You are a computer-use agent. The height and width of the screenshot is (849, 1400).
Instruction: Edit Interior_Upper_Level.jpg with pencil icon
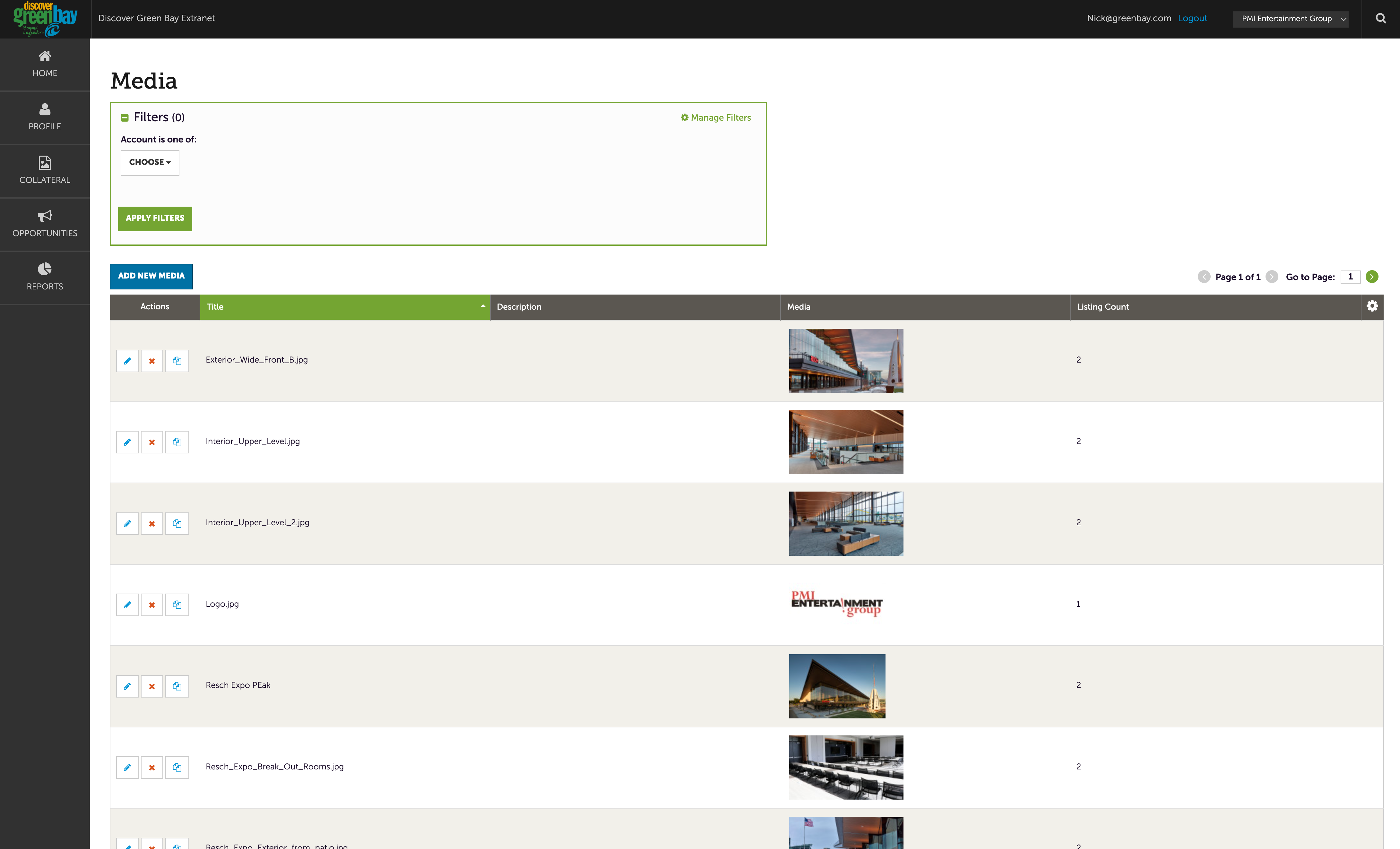tap(127, 442)
